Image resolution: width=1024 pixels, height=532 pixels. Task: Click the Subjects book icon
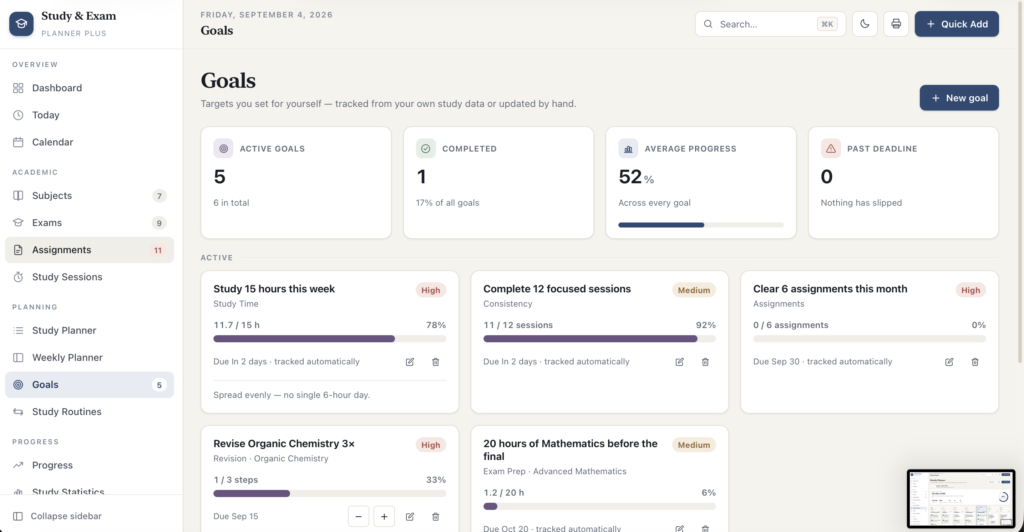[18, 196]
